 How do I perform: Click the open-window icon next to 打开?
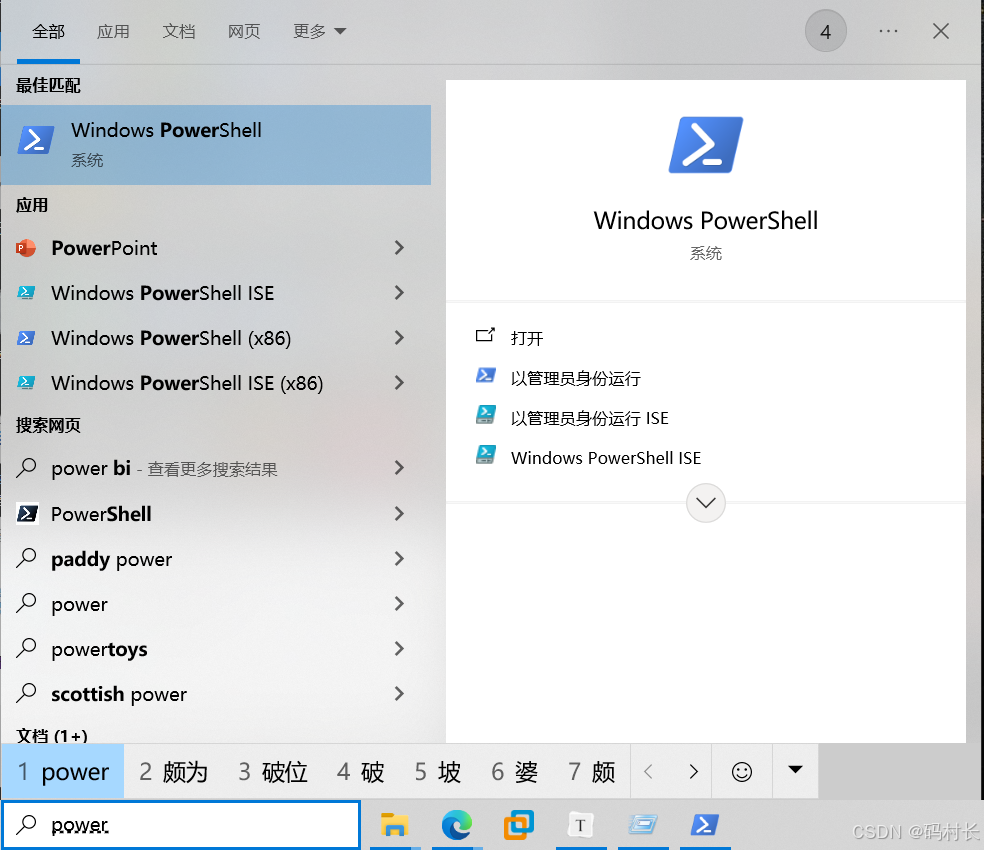click(485, 335)
